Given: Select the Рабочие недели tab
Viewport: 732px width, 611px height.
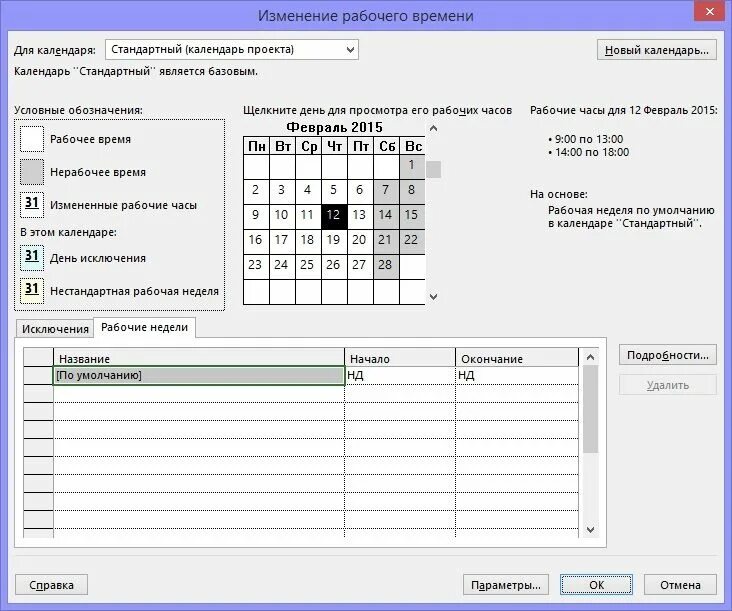Looking at the screenshot, I should pyautogui.click(x=144, y=327).
